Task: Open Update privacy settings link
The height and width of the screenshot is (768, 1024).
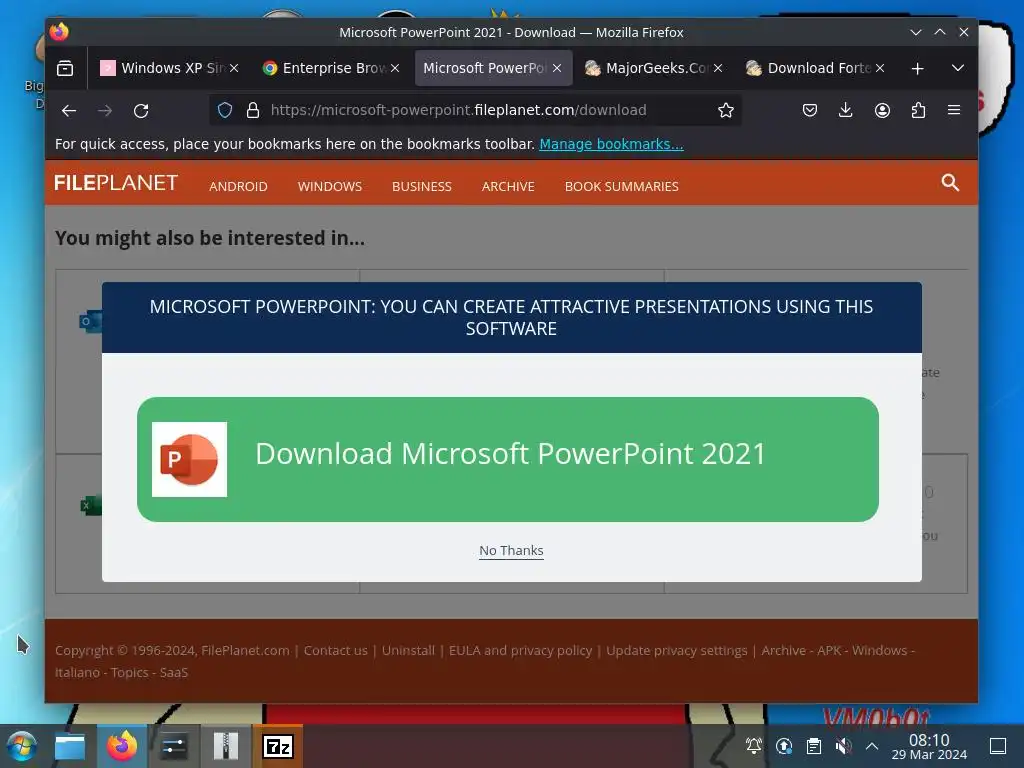Action: (677, 650)
